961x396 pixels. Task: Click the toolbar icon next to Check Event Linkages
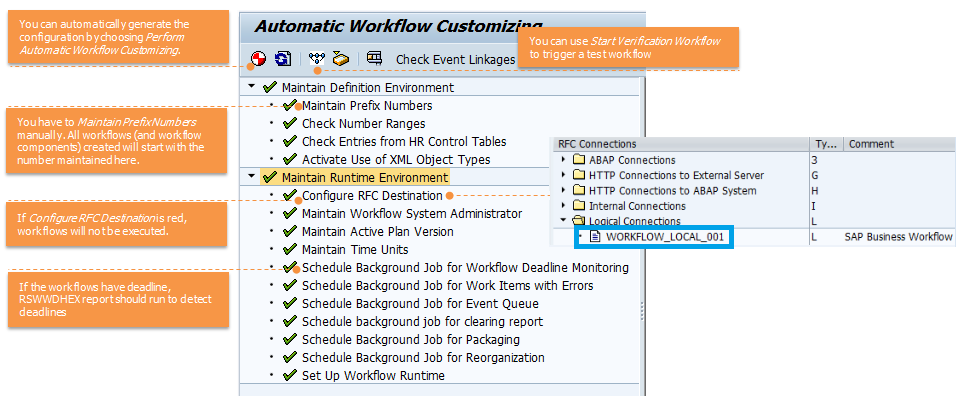tap(374, 59)
